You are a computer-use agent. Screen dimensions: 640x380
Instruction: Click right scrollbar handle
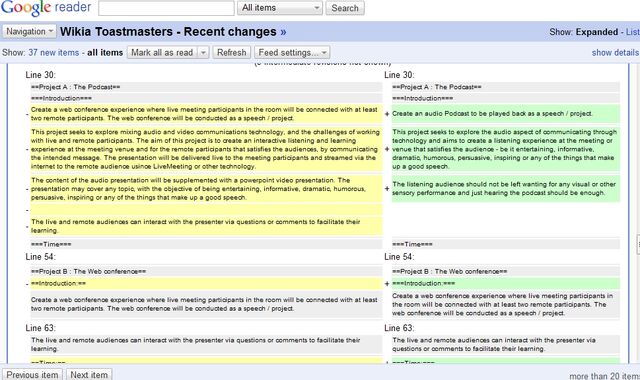click(638, 244)
